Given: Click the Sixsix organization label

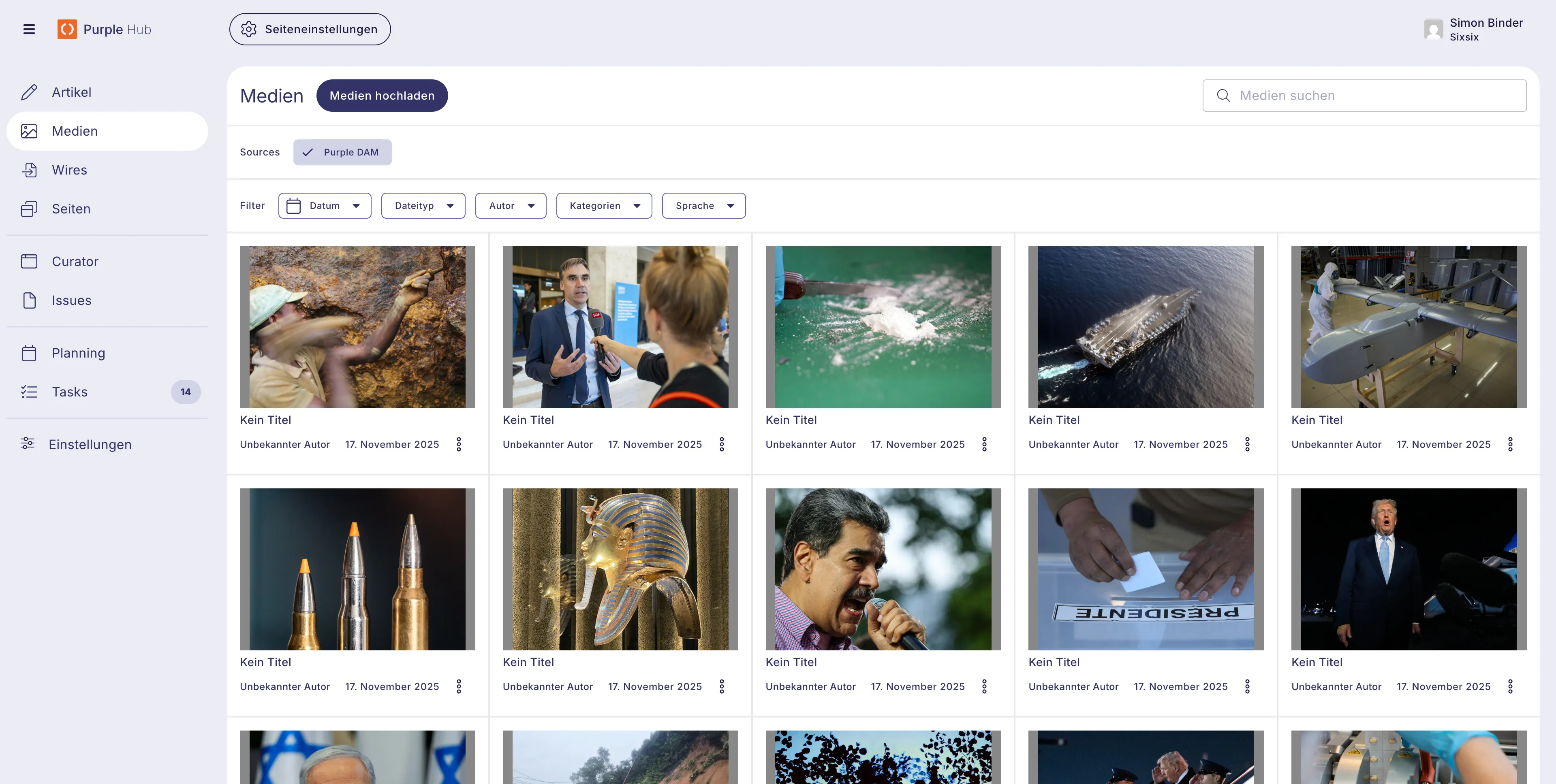Looking at the screenshot, I should click(1464, 37).
